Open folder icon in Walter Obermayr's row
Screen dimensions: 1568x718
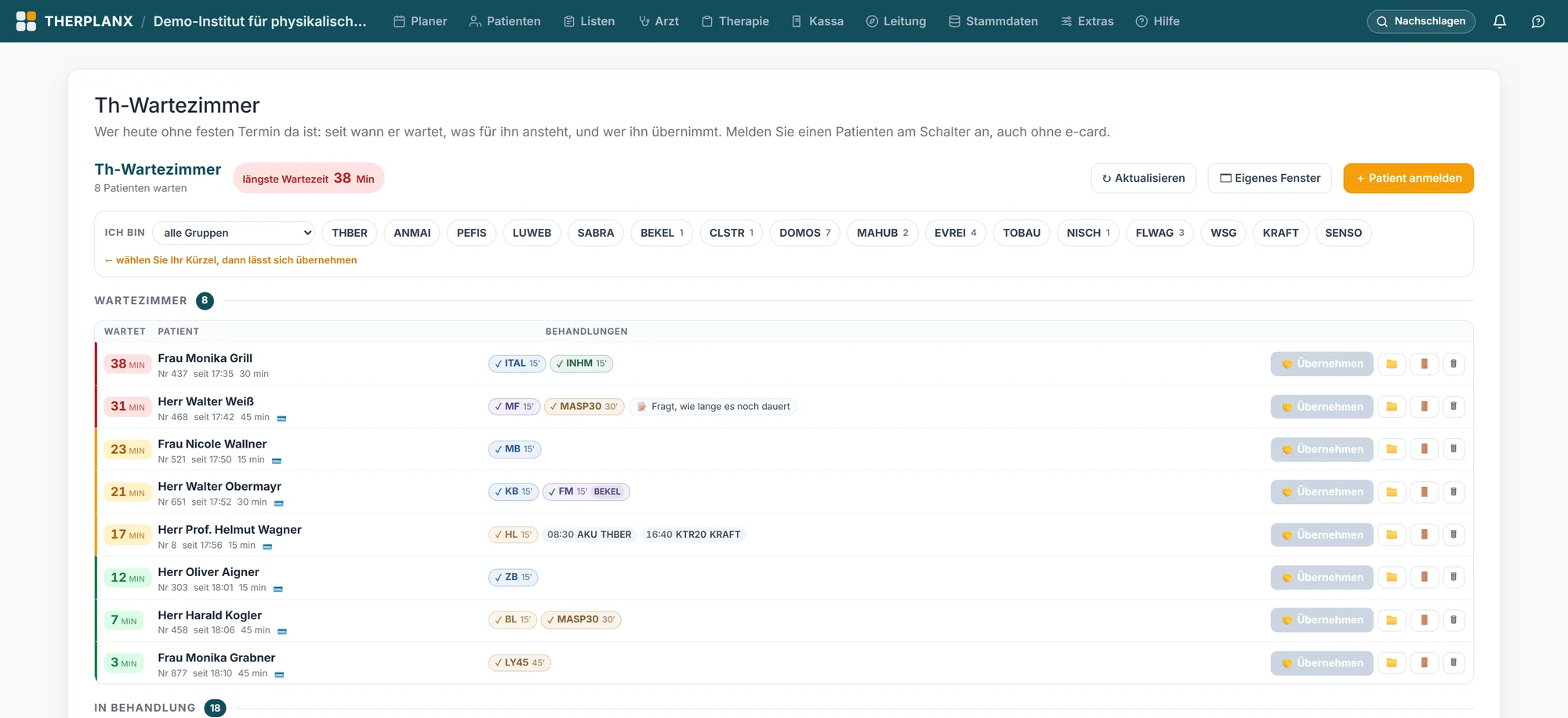[1392, 491]
